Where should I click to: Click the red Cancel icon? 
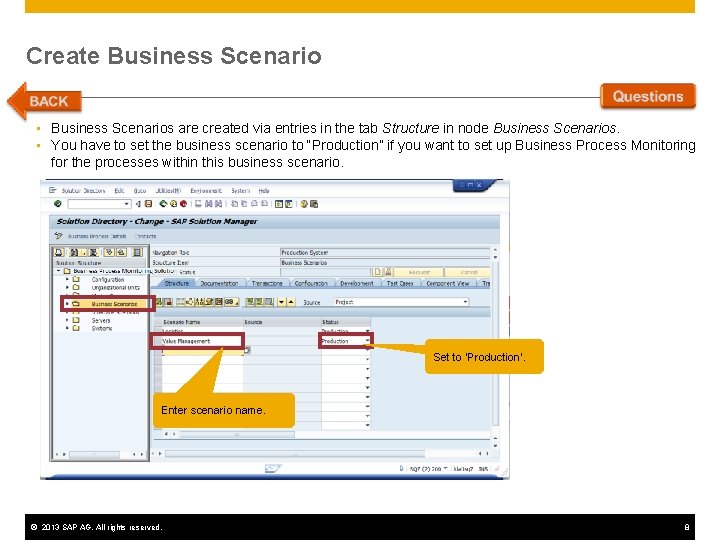tap(183, 204)
